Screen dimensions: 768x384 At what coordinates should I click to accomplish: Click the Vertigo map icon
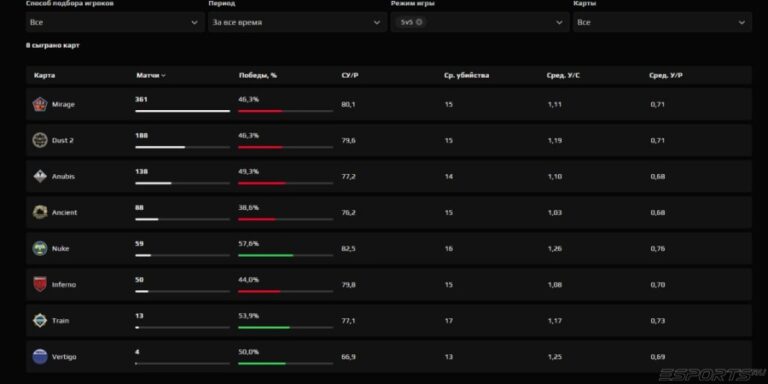tap(40, 357)
